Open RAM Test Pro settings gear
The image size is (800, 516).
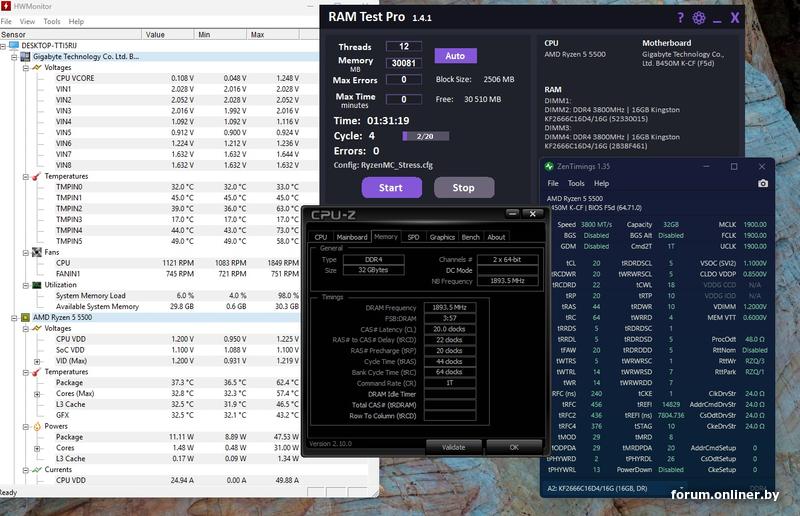tap(699, 18)
